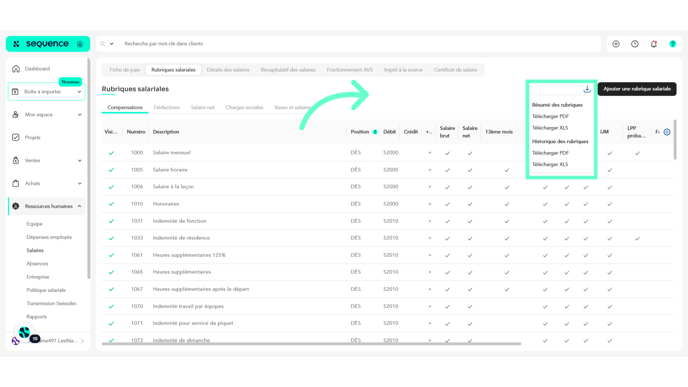The width and height of the screenshot is (688, 387).
Task: Open Politique salariale in the sidebar
Action: [x=46, y=290]
